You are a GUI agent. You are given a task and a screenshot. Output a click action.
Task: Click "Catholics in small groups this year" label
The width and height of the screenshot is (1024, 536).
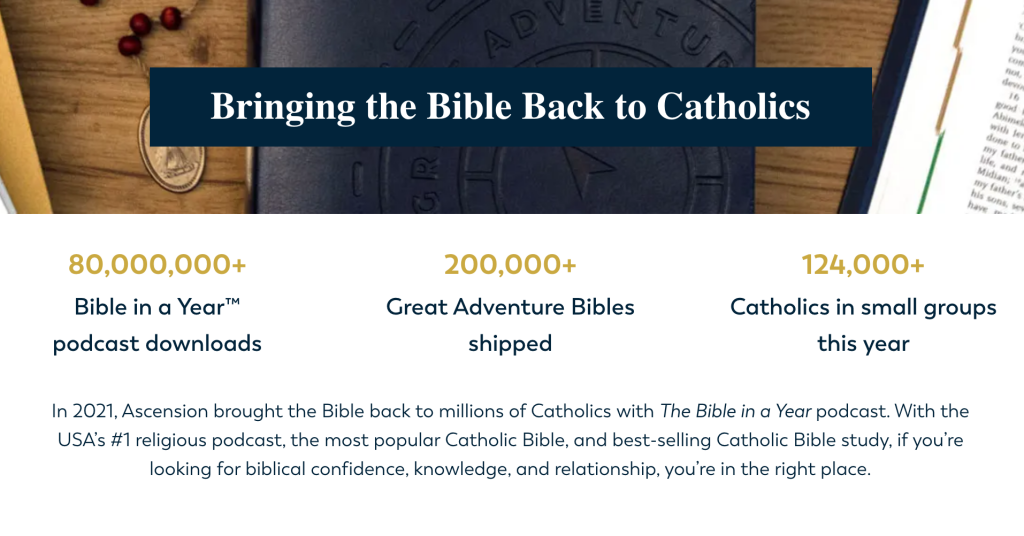coord(863,325)
